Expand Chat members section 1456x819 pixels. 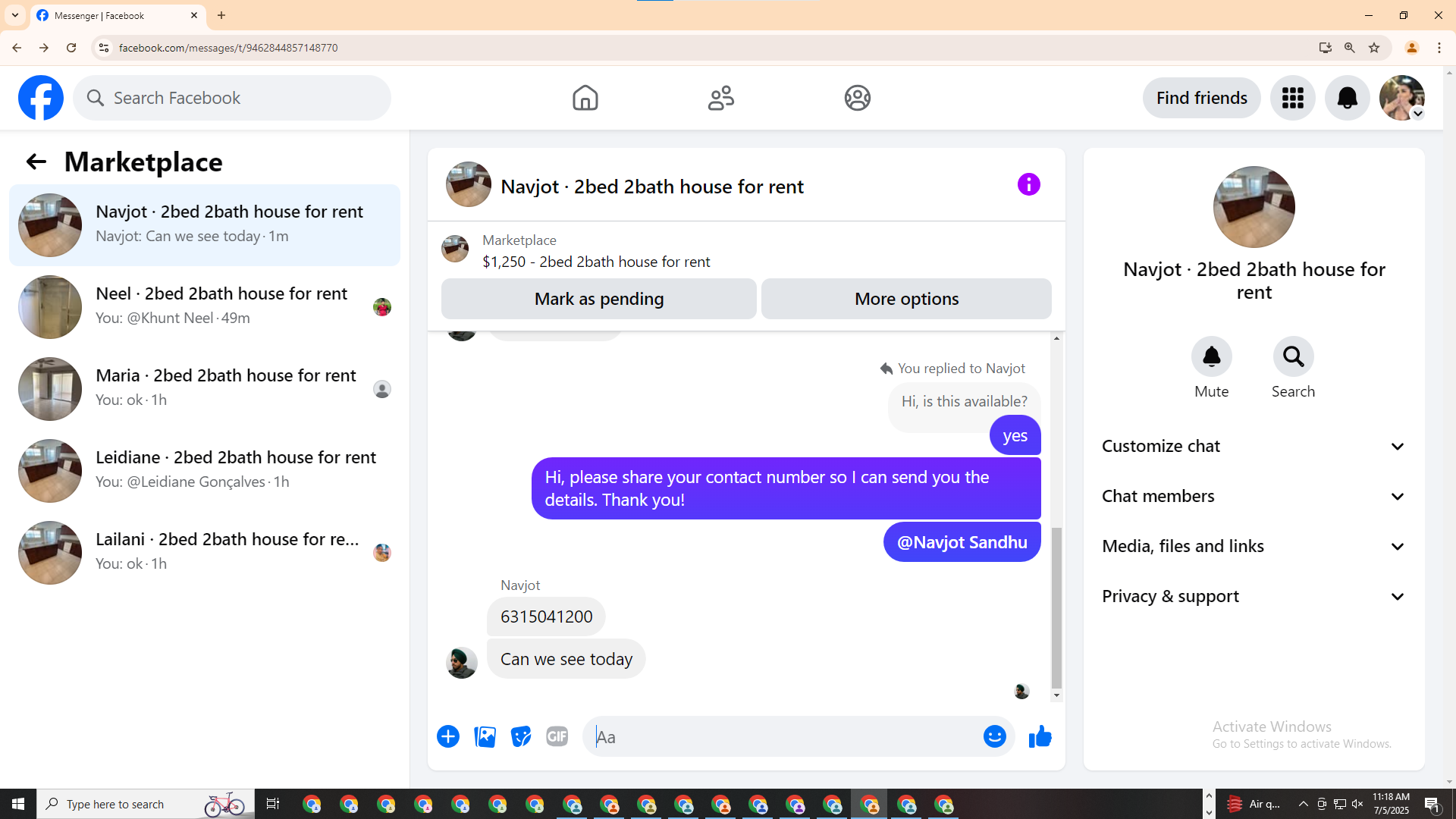pyautogui.click(x=1254, y=496)
